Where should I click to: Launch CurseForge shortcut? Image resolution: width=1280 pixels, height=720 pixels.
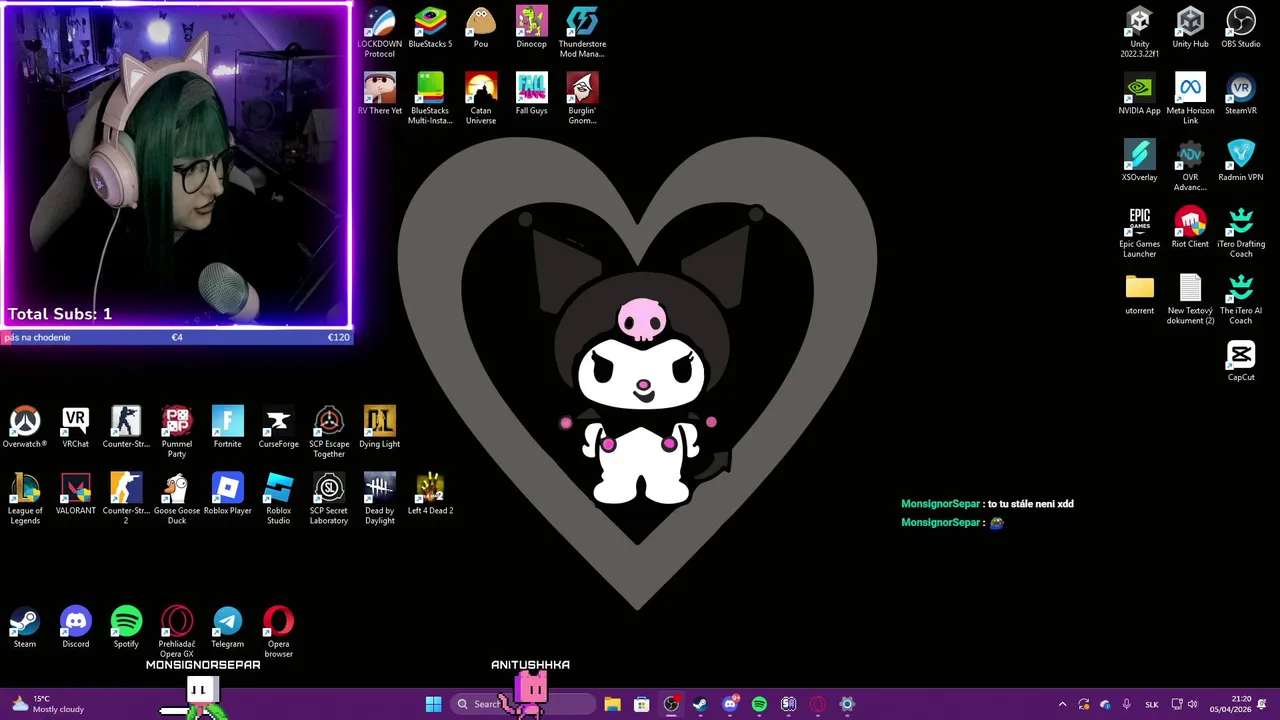pos(278,428)
